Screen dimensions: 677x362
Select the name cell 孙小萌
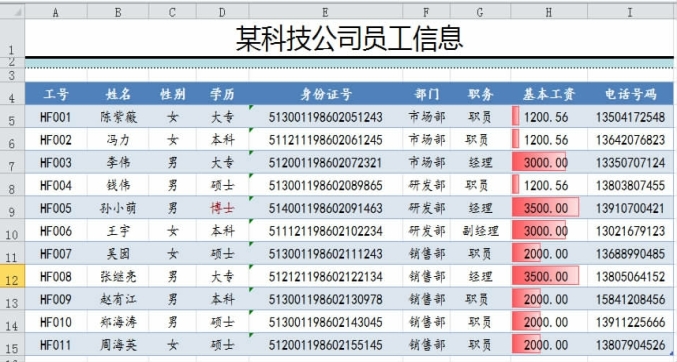[118, 208]
